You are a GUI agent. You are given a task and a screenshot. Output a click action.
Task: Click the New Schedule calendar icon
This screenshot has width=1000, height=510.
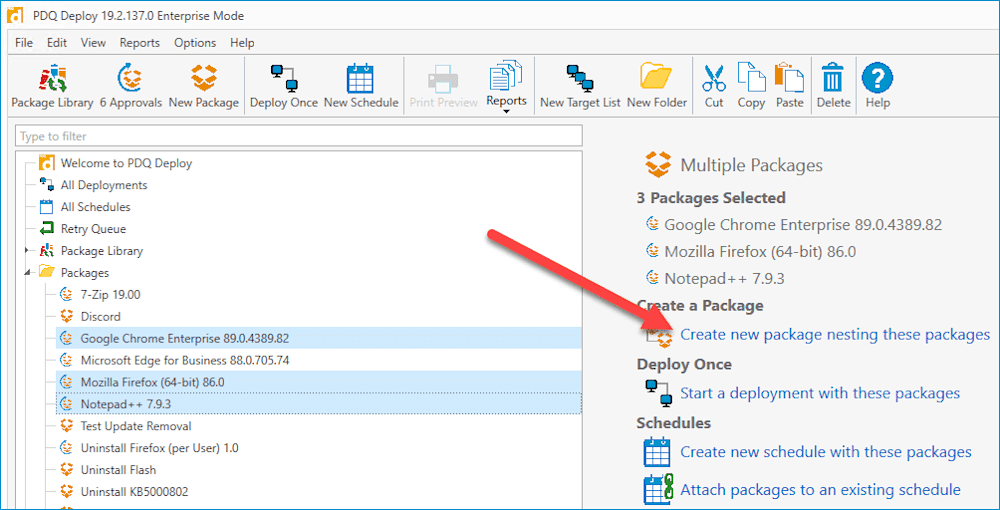pyautogui.click(x=361, y=78)
